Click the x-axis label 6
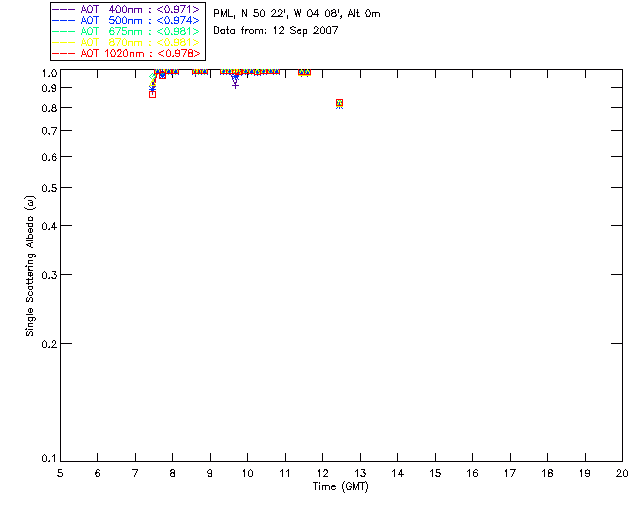This screenshot has height=512, width=640. [x=98, y=473]
